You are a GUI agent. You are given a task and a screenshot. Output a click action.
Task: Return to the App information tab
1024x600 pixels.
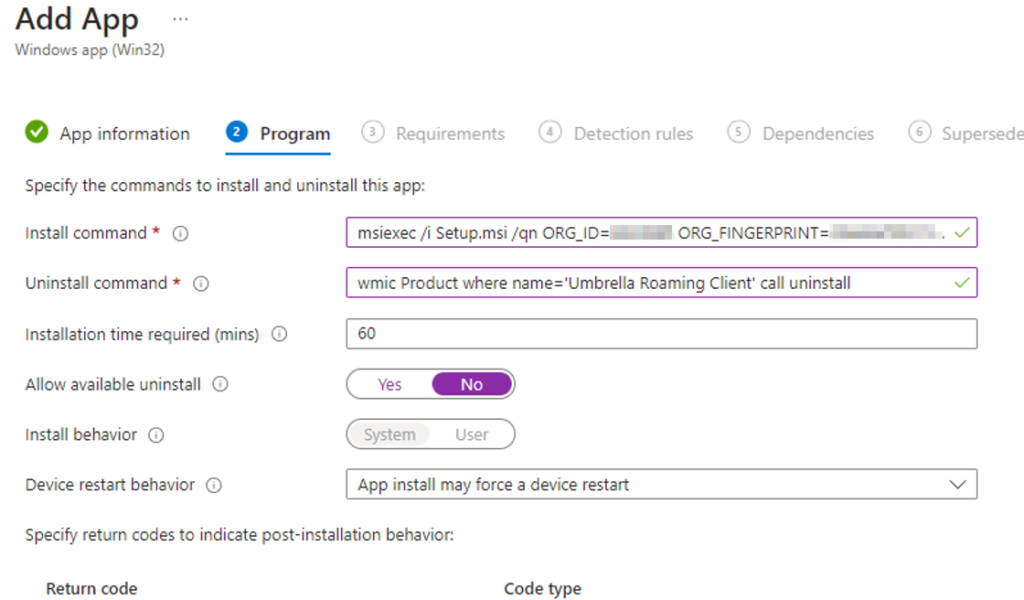click(x=124, y=133)
